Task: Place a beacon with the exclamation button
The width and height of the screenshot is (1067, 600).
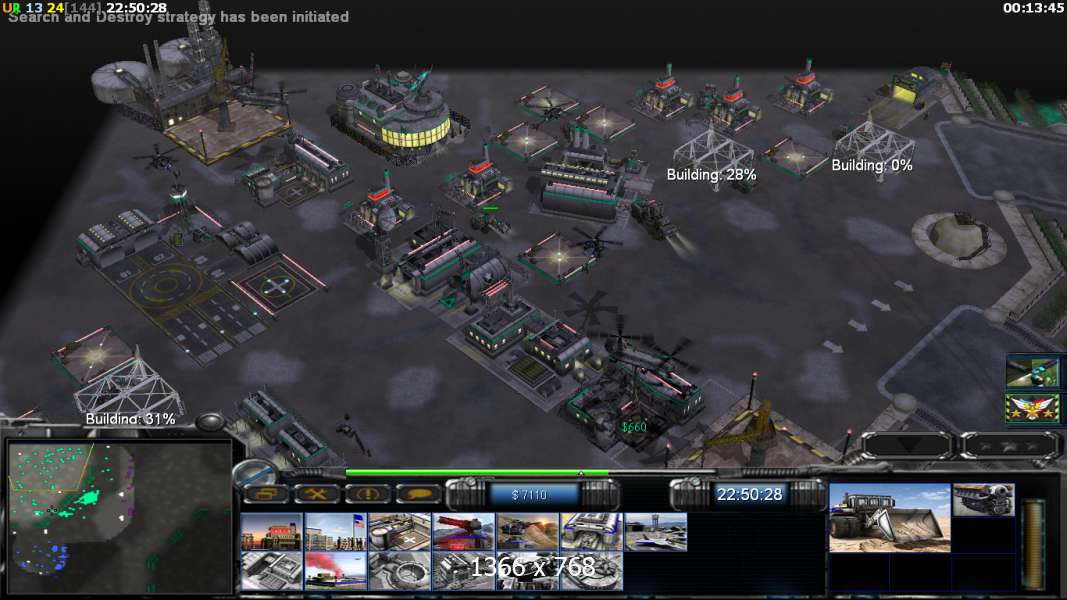Action: [367, 494]
